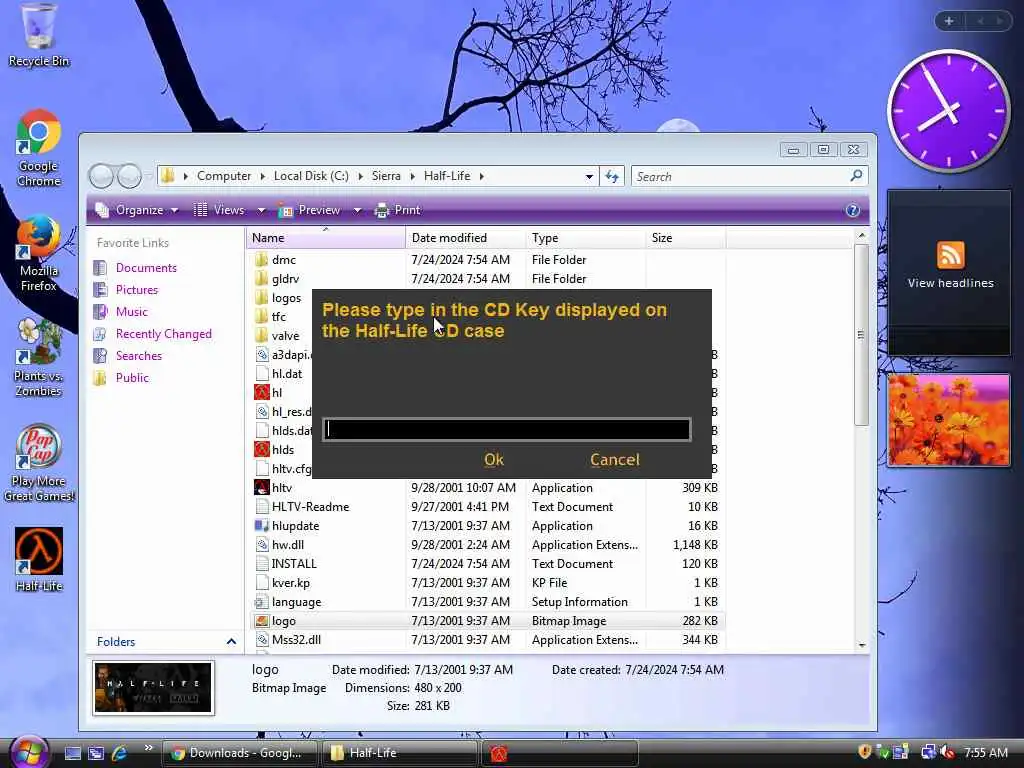Viewport: 1024px width, 768px height.
Task: Select the hl application icon
Action: tap(261, 392)
